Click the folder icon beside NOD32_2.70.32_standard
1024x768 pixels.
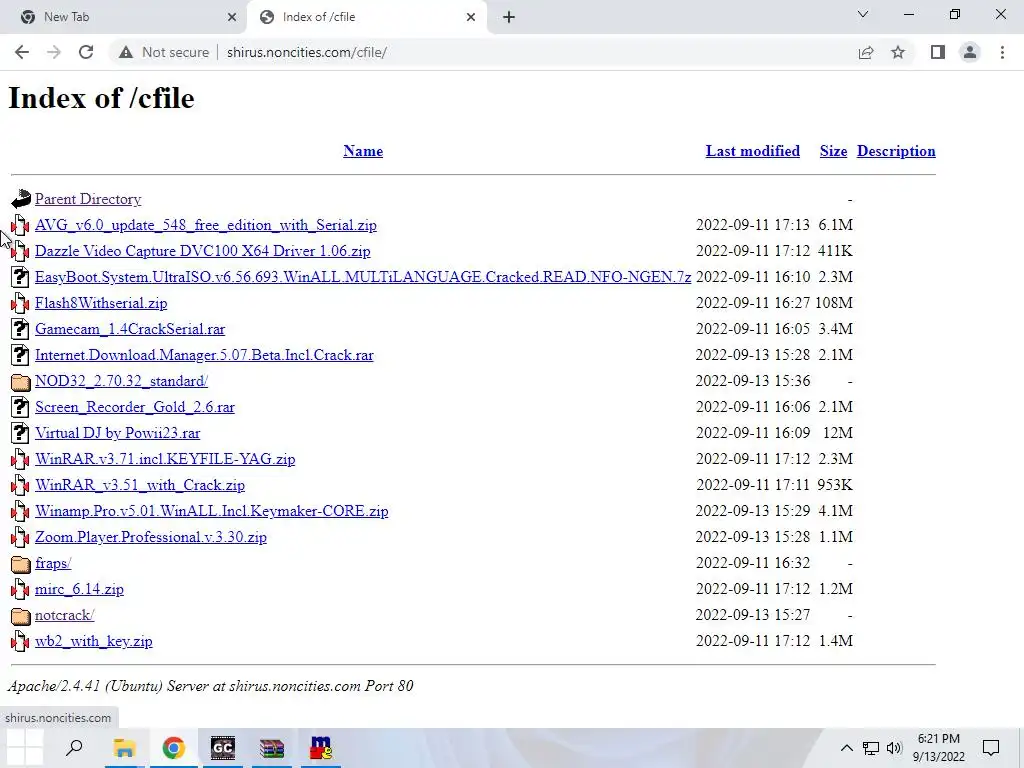(x=21, y=381)
